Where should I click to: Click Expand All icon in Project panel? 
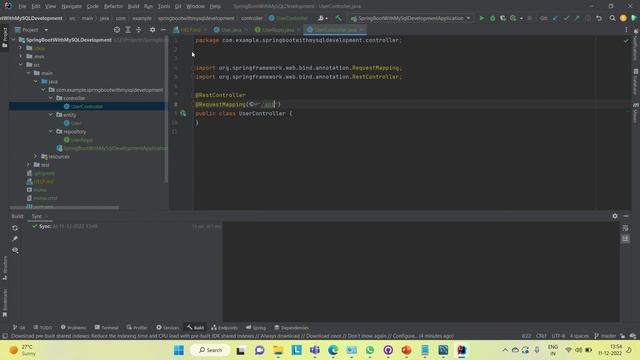pos(128,30)
